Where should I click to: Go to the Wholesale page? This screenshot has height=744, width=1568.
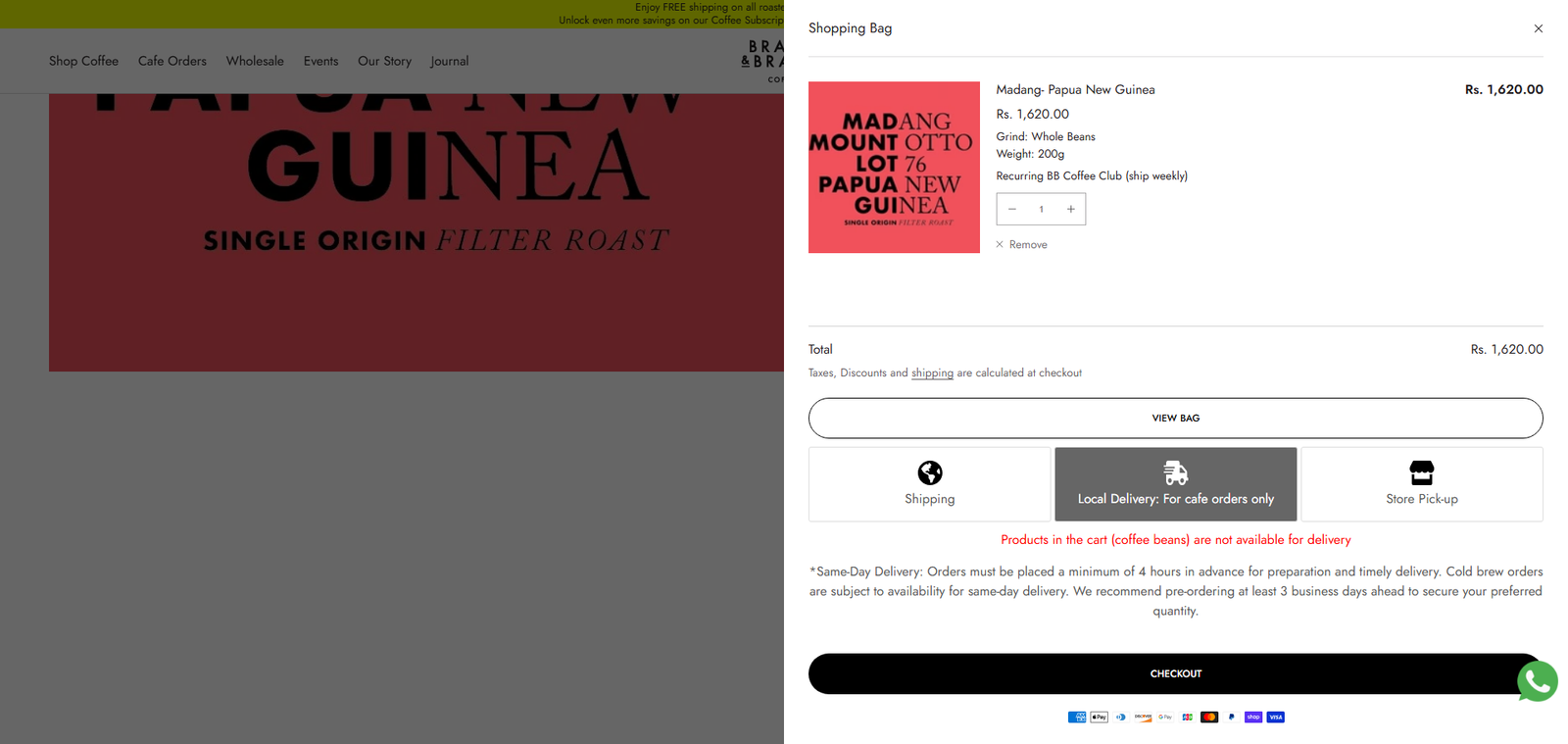(x=255, y=61)
